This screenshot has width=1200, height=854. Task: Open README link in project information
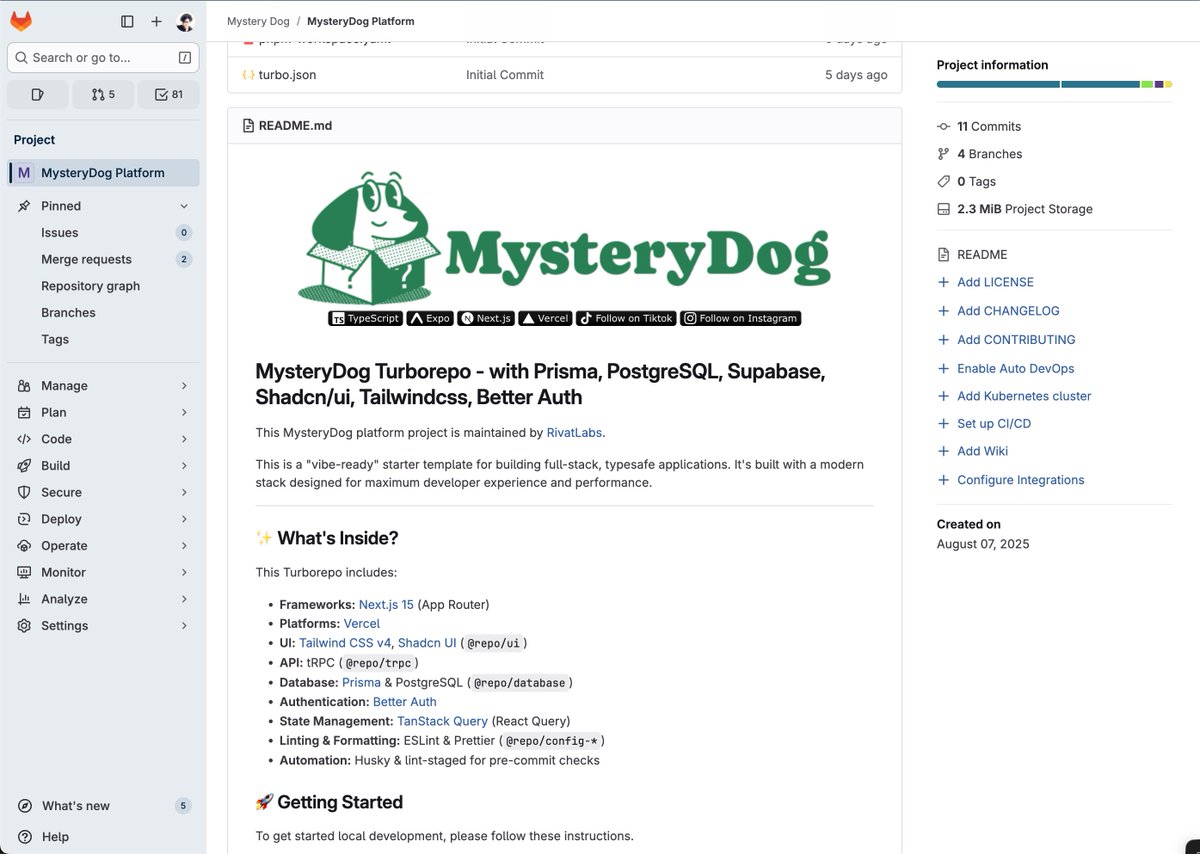982,255
